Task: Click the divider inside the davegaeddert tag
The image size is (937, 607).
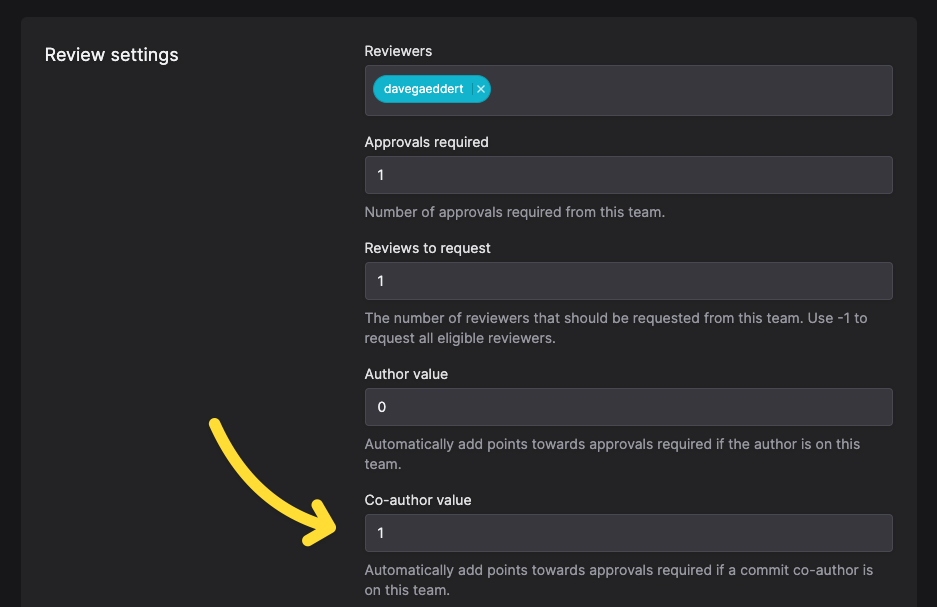Action: (472, 89)
